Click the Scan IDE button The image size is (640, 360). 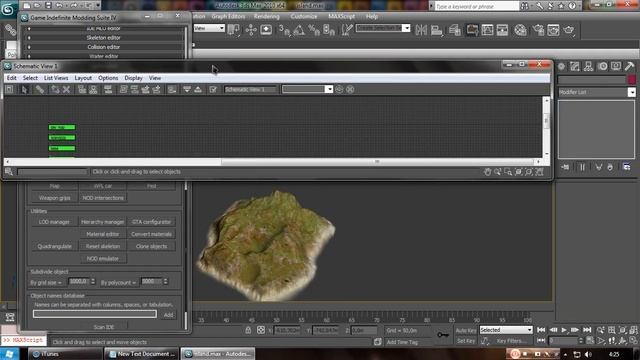tap(104, 327)
